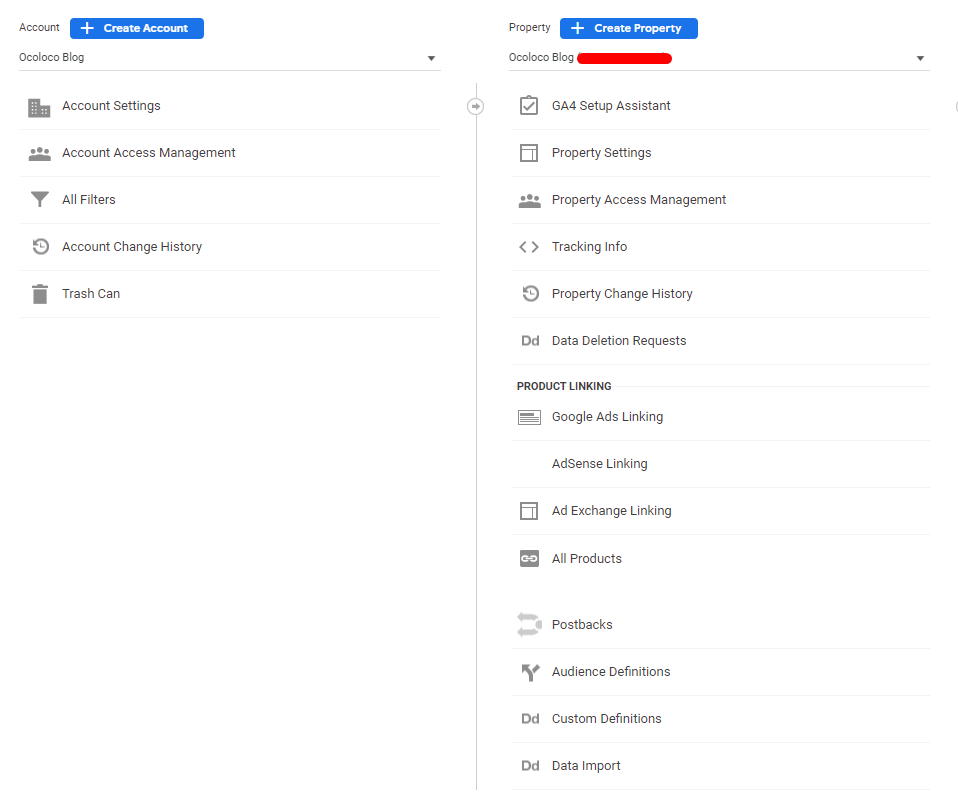Click the Account Change History clock icon
The image size is (958, 793).
click(x=40, y=246)
